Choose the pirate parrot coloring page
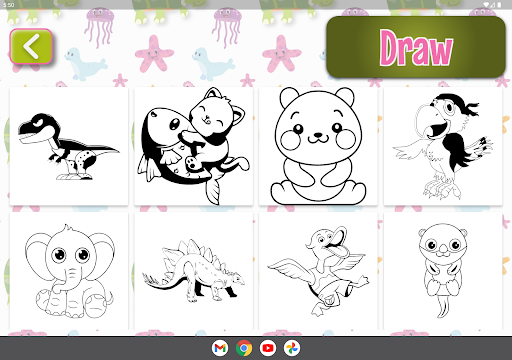This screenshot has height=360, width=512. [x=443, y=146]
